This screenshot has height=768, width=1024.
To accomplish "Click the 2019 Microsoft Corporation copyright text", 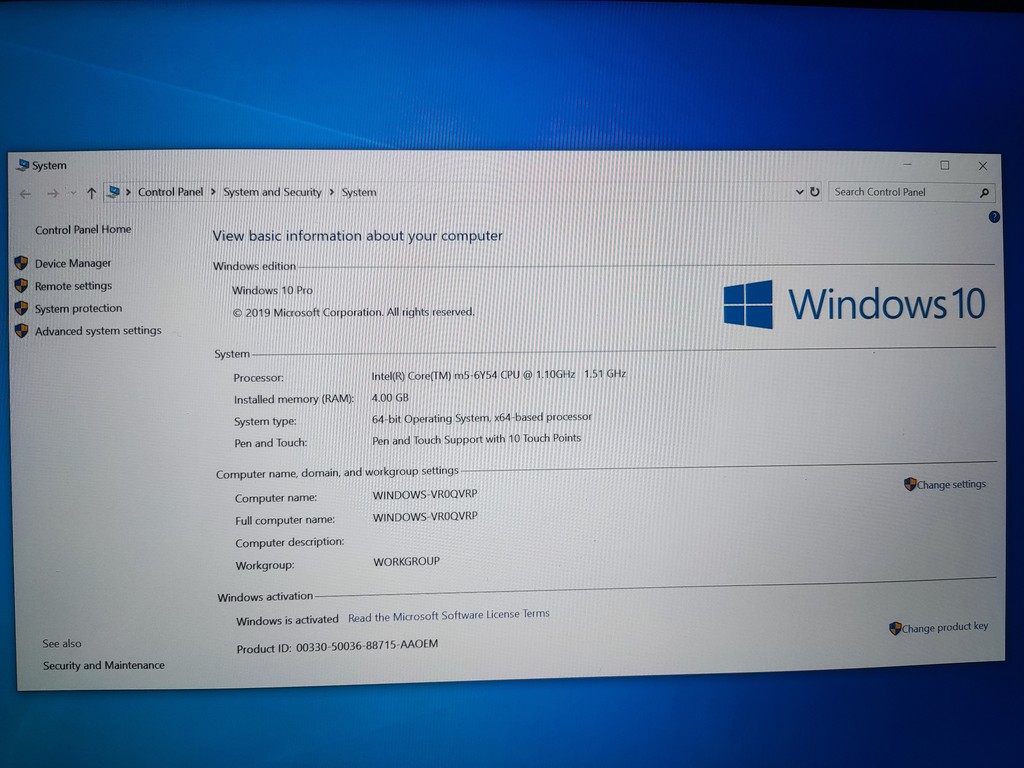I will coord(353,312).
